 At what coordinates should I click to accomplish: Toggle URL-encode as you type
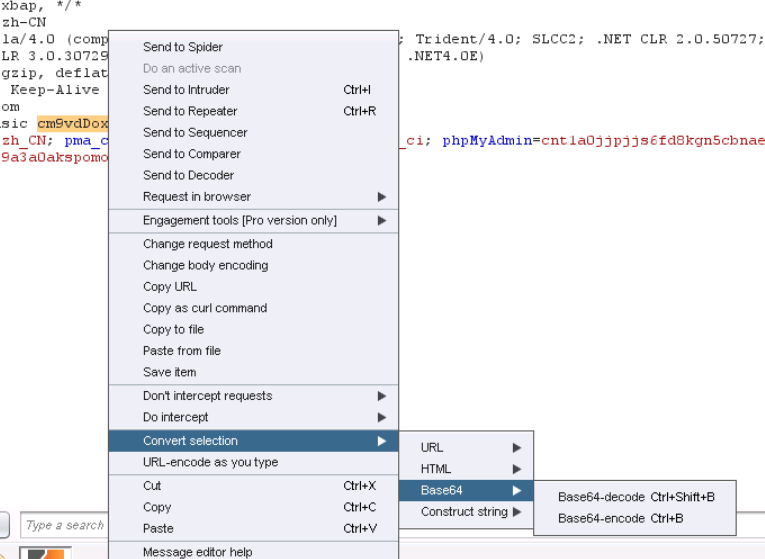point(210,462)
